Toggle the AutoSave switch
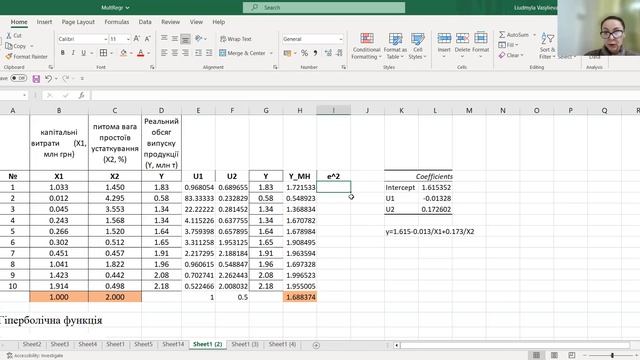 click(19, 78)
